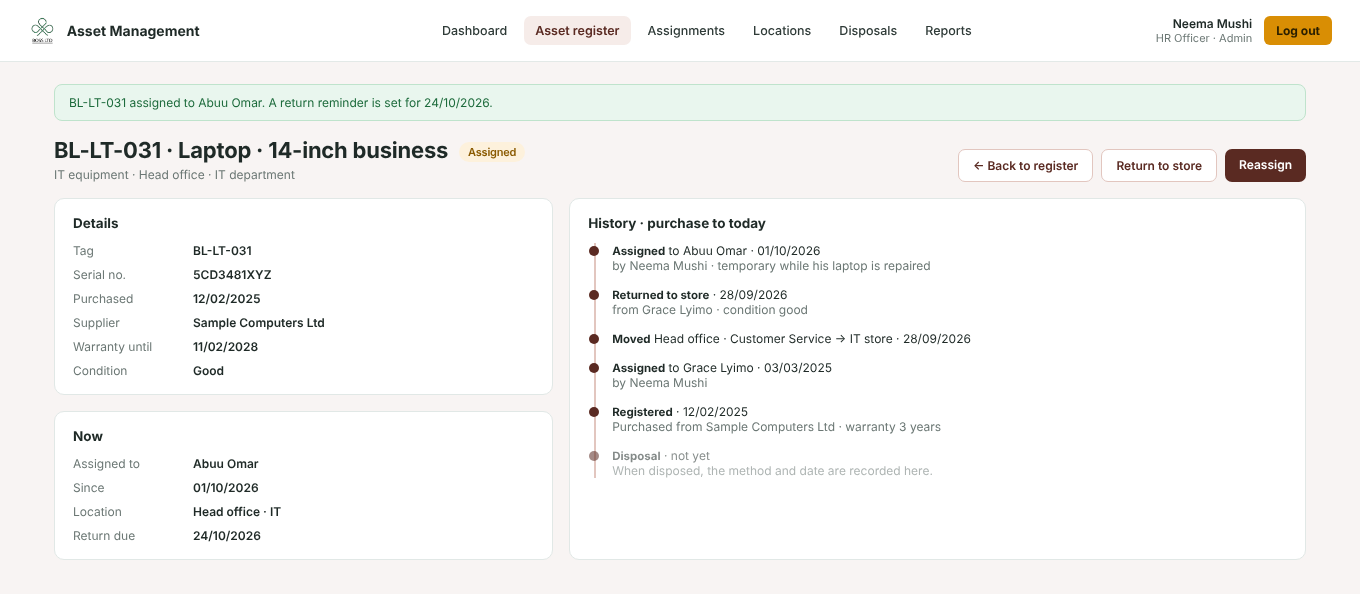Click the greyed Disposal timeline dot
Screen dimensions: 1360x594
594,456
